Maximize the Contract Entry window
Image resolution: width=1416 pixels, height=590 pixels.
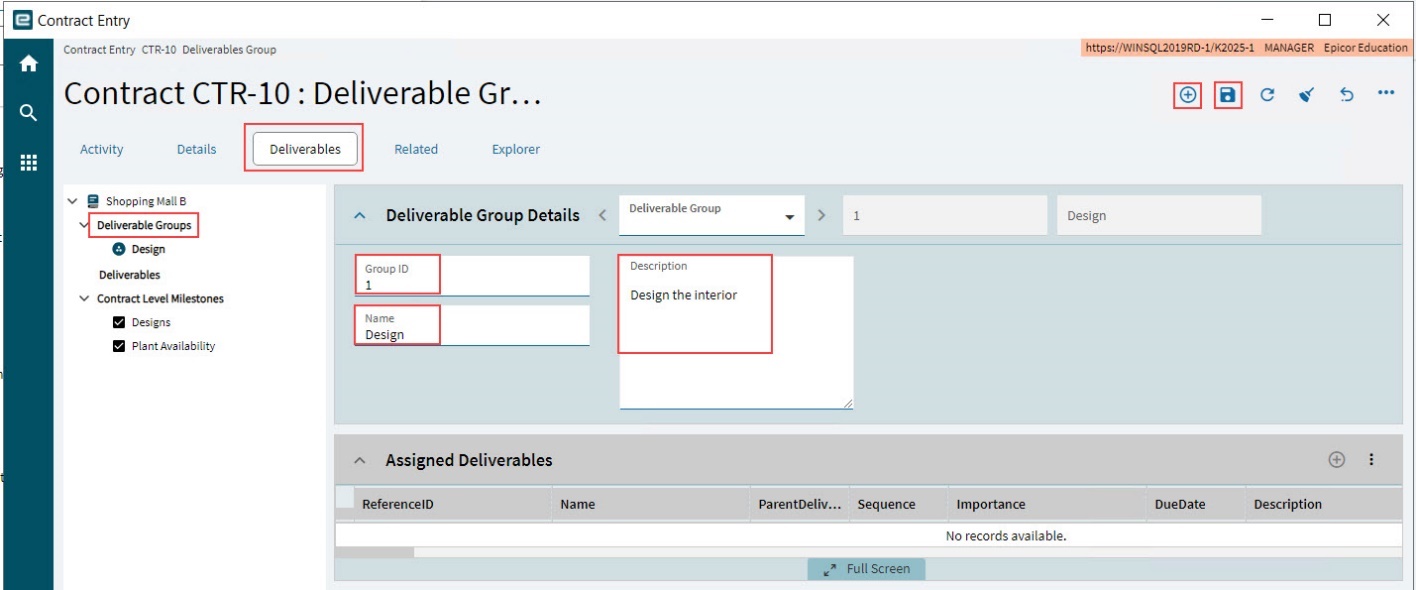coord(1325,20)
